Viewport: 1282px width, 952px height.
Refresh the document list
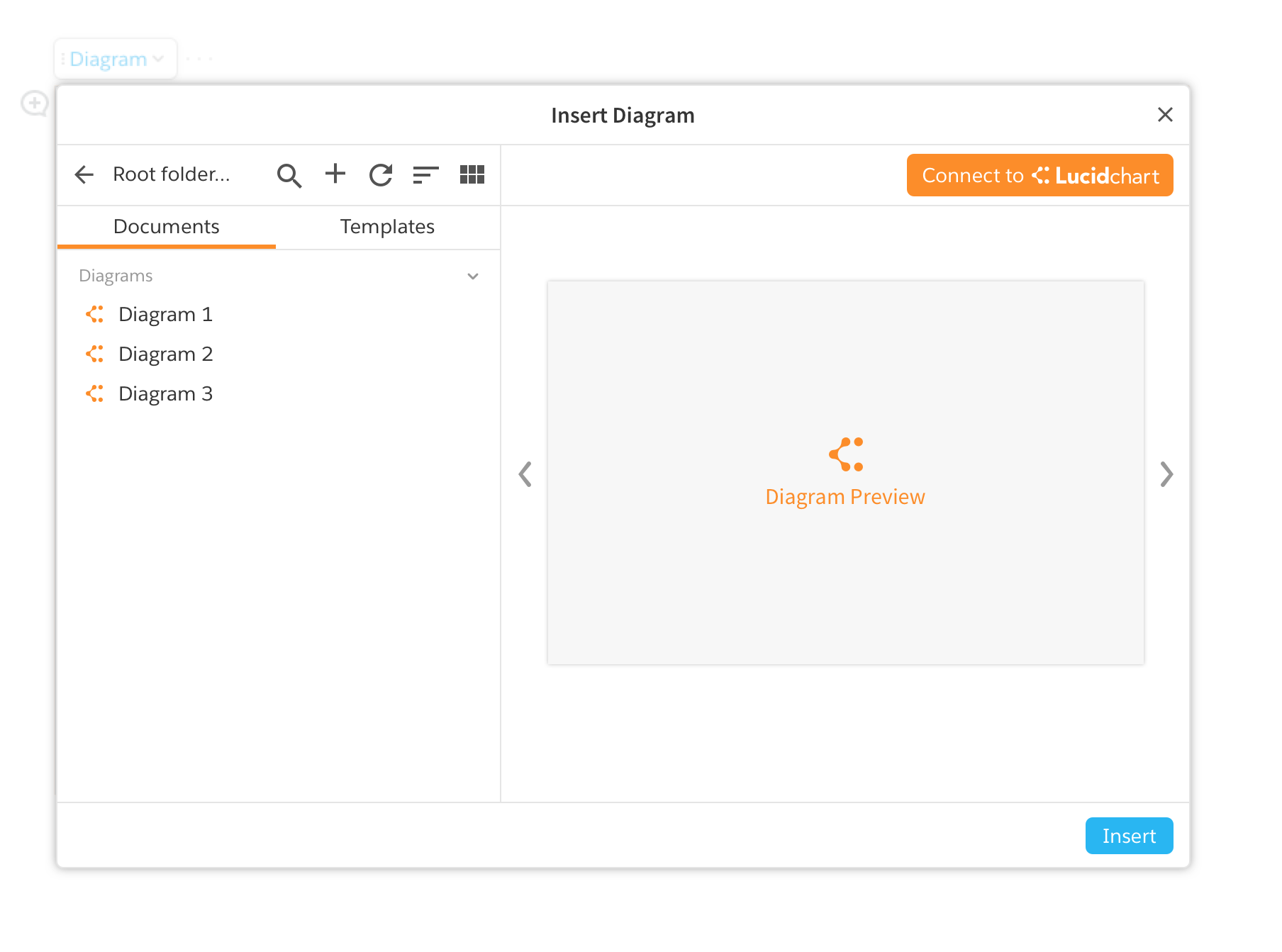381,174
